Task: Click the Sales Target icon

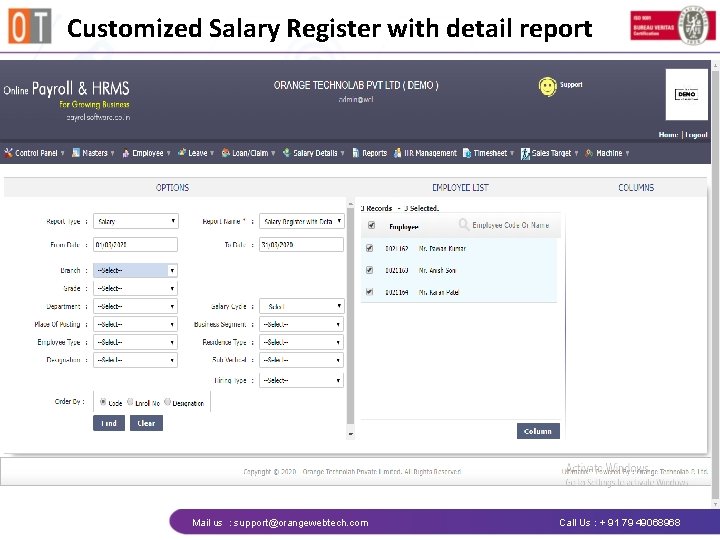Action: pyautogui.click(x=525, y=153)
